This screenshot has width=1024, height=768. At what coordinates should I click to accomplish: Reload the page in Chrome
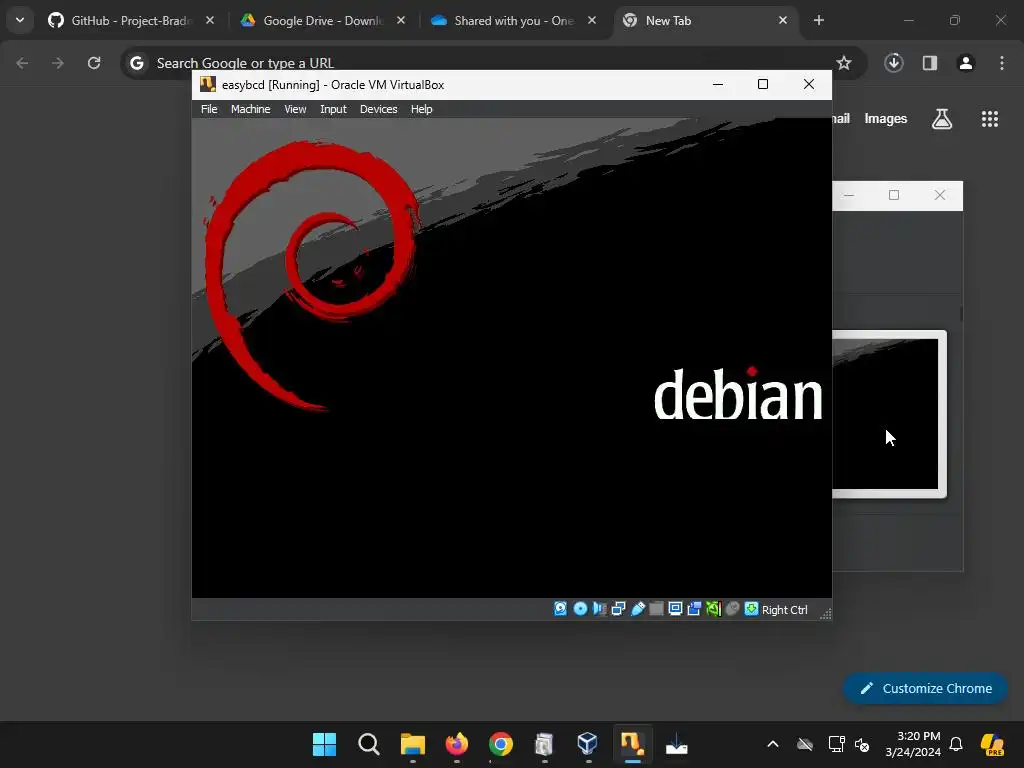pos(94,63)
